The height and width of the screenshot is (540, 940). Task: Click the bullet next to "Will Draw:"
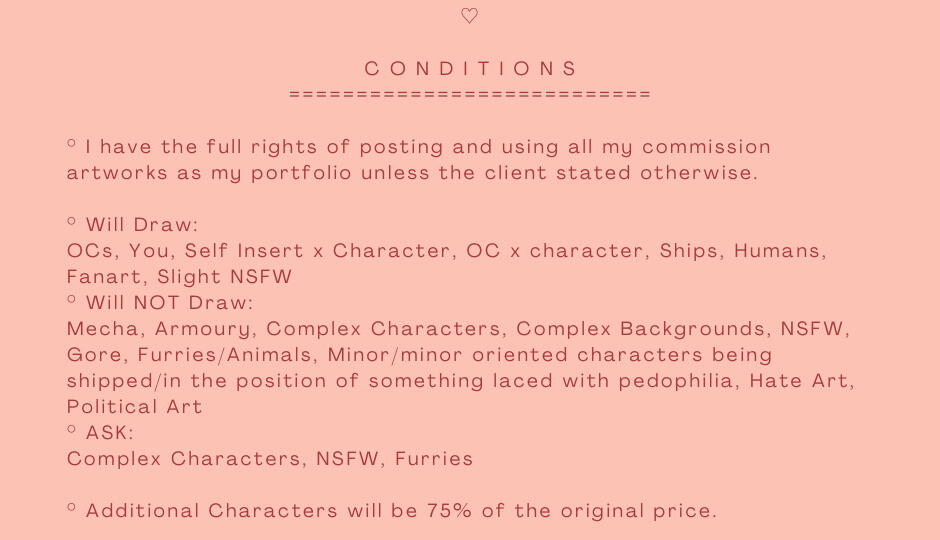[x=72, y=222]
